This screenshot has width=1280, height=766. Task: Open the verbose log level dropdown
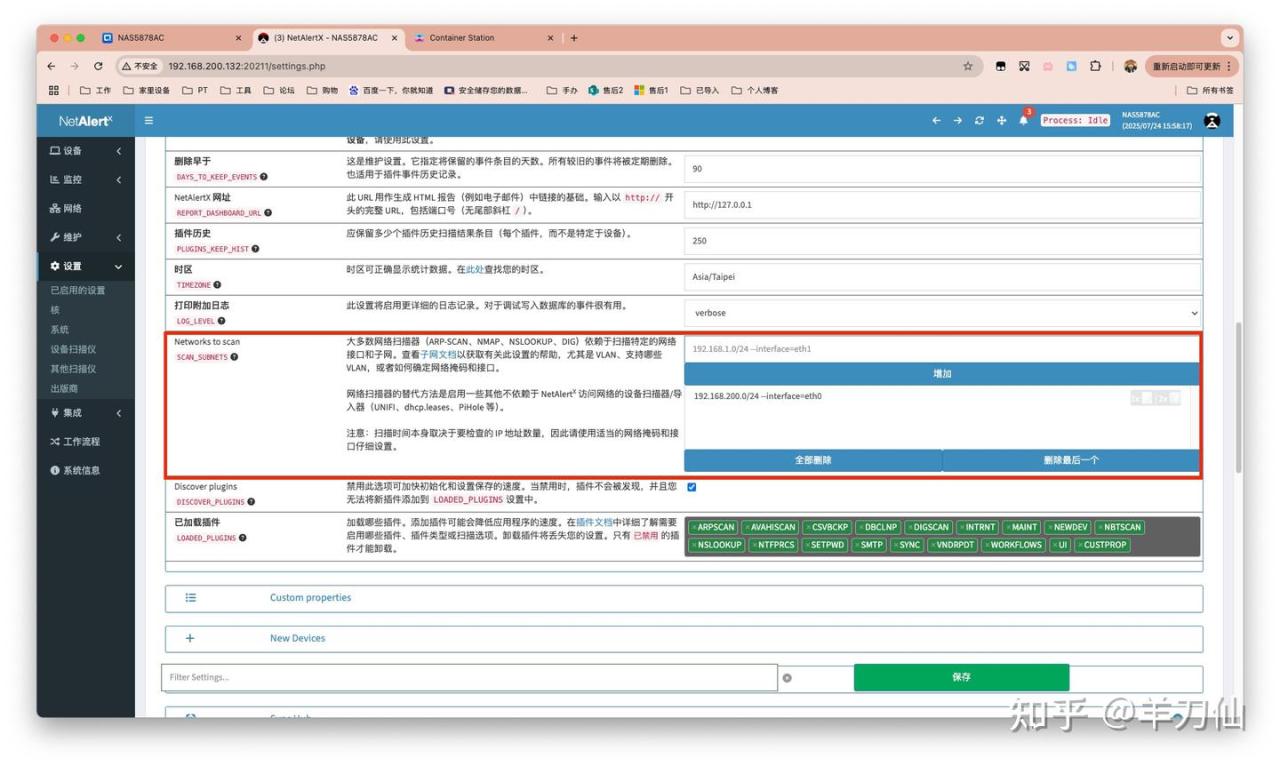click(x=941, y=313)
